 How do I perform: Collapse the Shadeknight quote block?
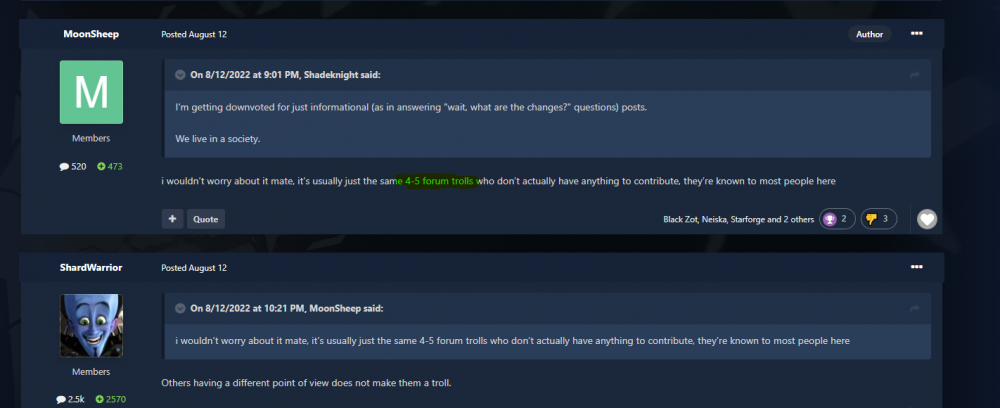pos(180,75)
